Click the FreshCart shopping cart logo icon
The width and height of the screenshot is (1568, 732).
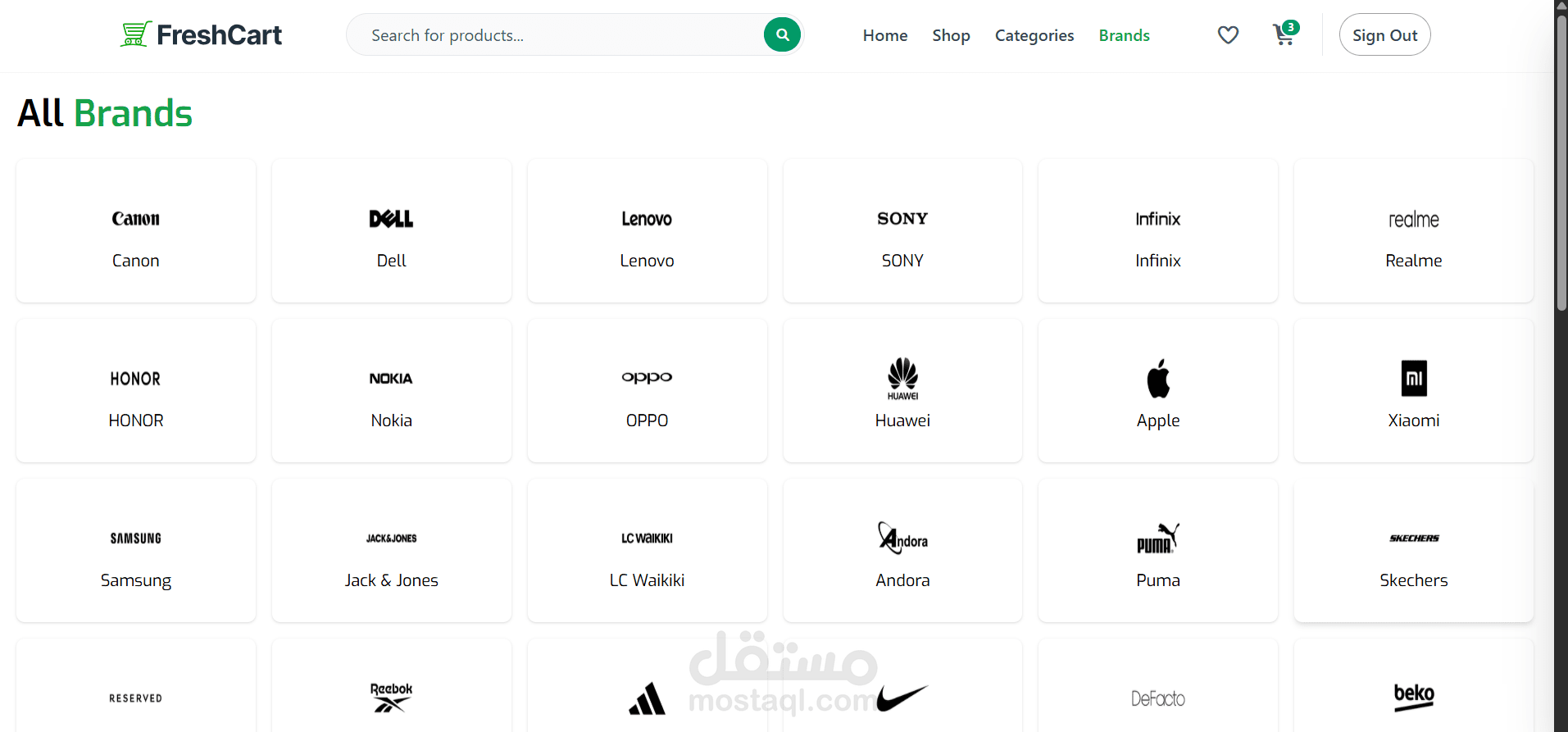pyautogui.click(x=136, y=34)
